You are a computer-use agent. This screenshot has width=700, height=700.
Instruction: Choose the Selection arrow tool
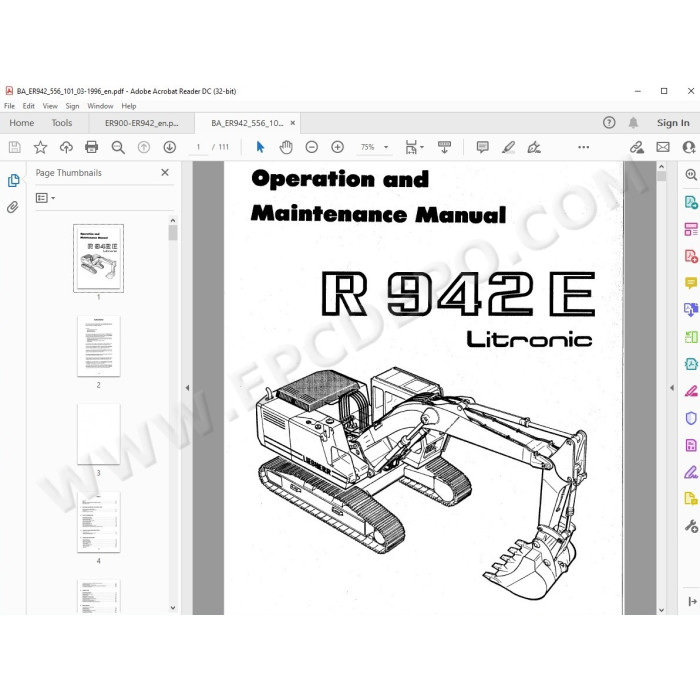tap(260, 147)
